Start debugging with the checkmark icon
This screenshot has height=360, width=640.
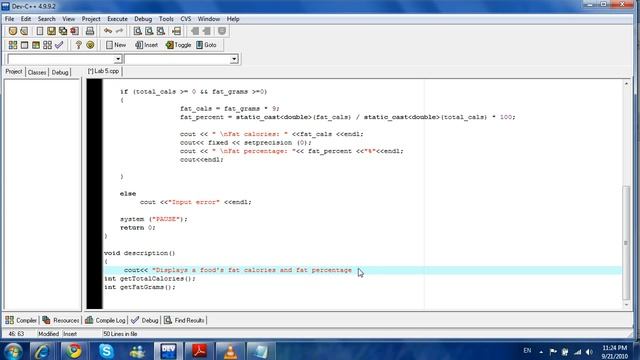59,45
